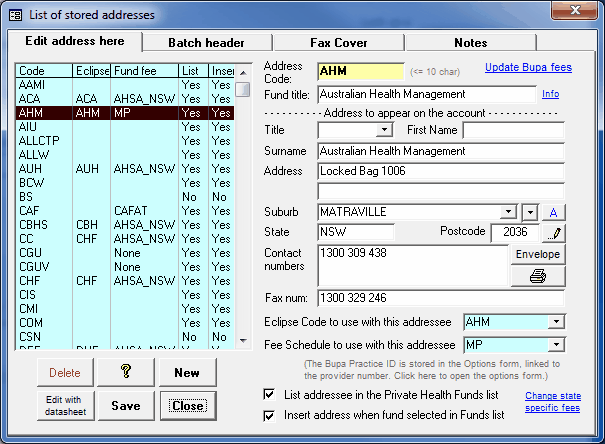Click the empty second address line field

coord(441,191)
